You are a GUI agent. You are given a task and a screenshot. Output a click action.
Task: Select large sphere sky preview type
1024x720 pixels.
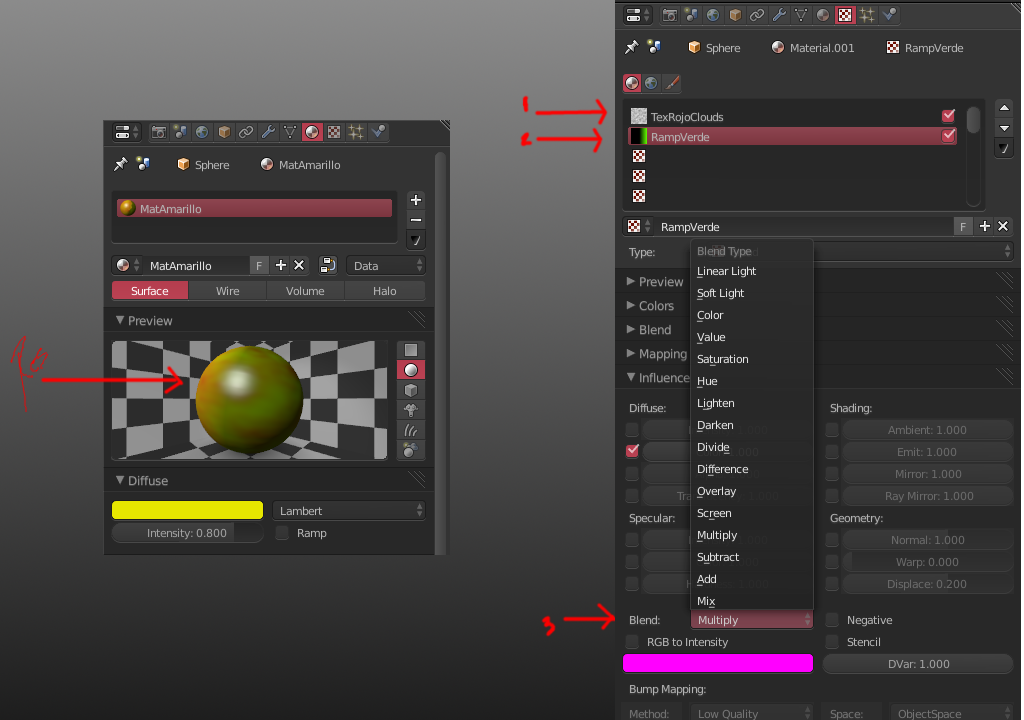click(x=411, y=450)
